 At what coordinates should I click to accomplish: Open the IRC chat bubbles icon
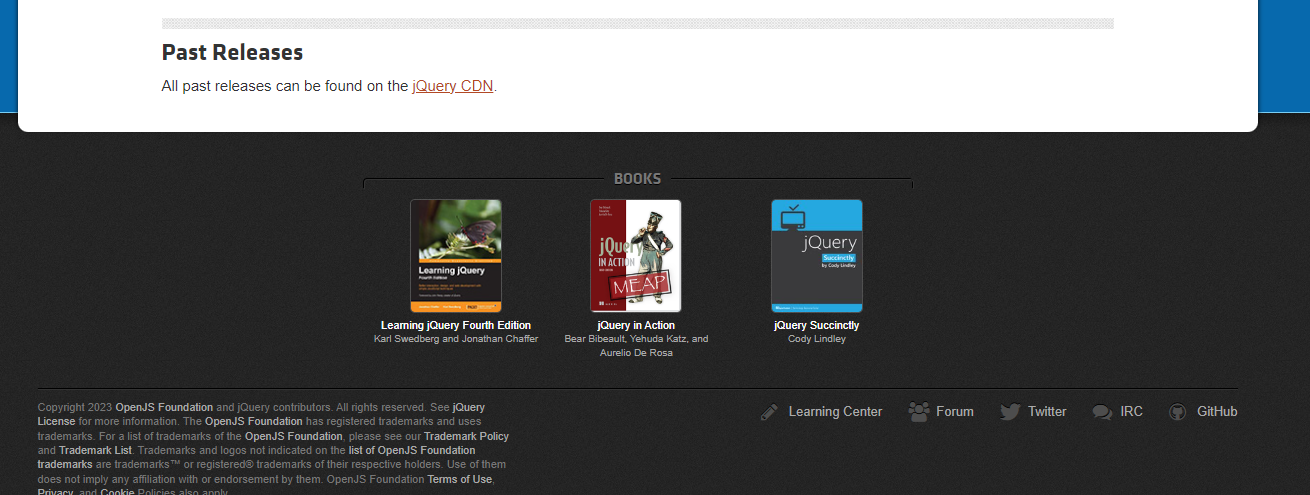[1102, 412]
